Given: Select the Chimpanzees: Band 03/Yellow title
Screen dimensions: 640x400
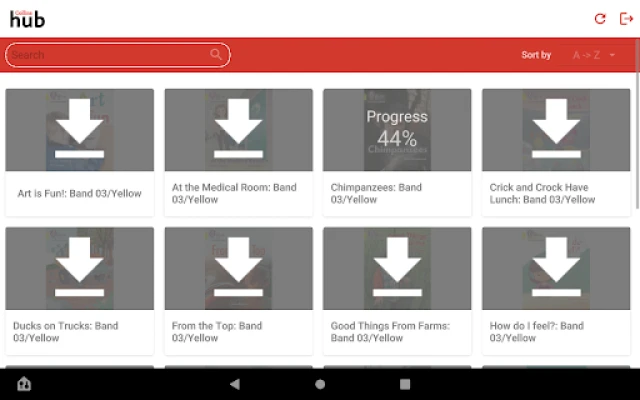Looking at the screenshot, I should point(376,193).
